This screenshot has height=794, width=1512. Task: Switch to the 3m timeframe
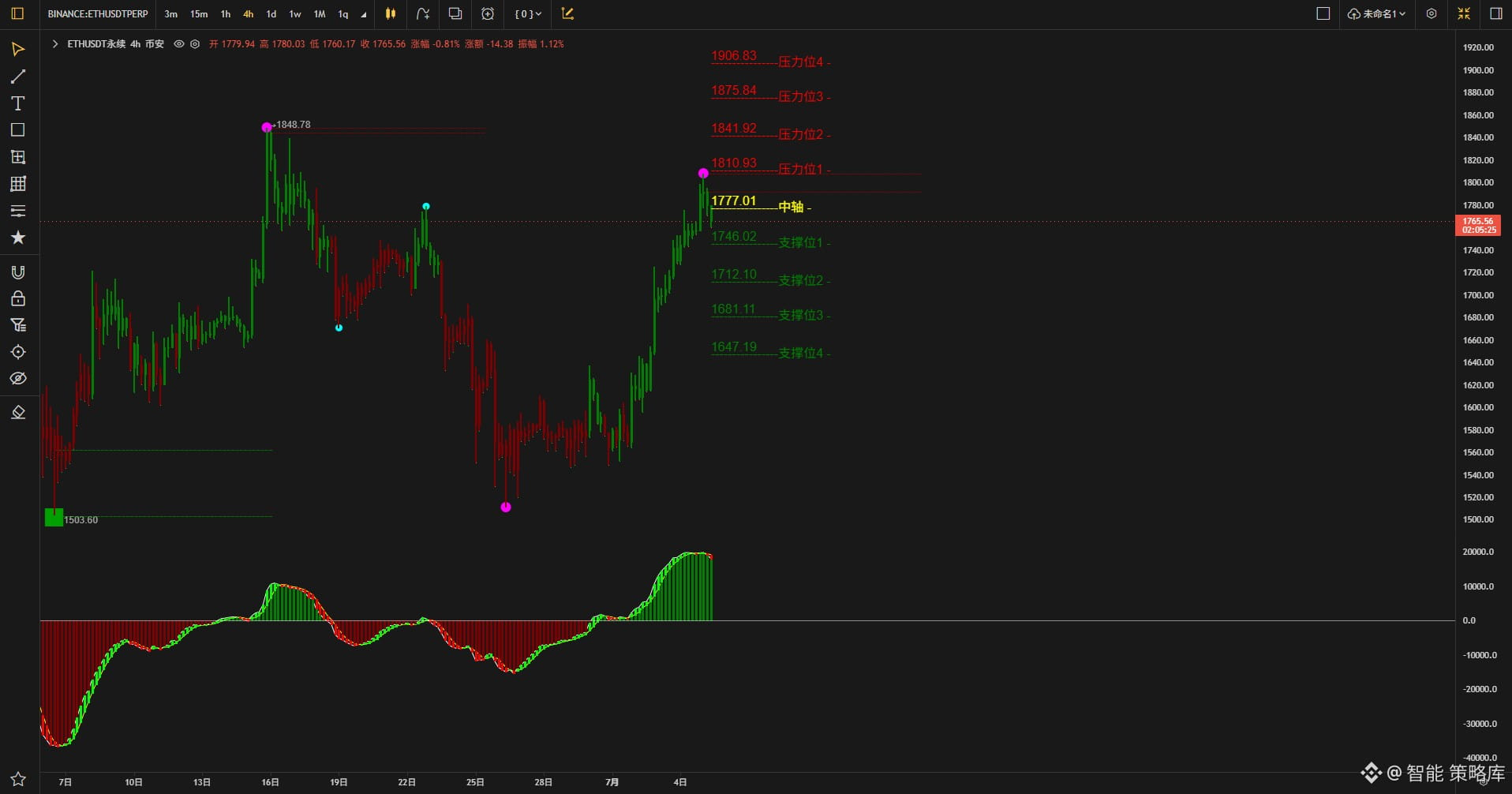click(x=170, y=14)
